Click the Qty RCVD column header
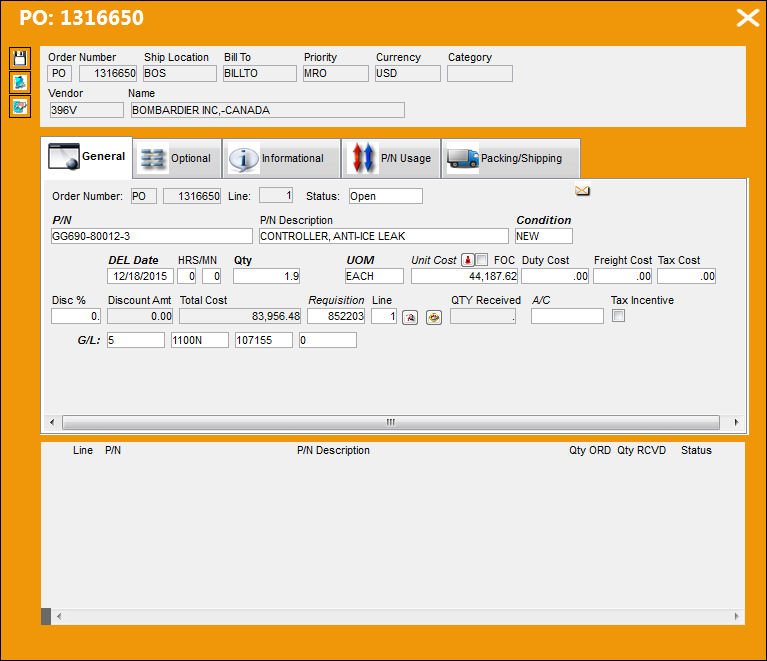The width and height of the screenshot is (767, 661). coord(641,451)
